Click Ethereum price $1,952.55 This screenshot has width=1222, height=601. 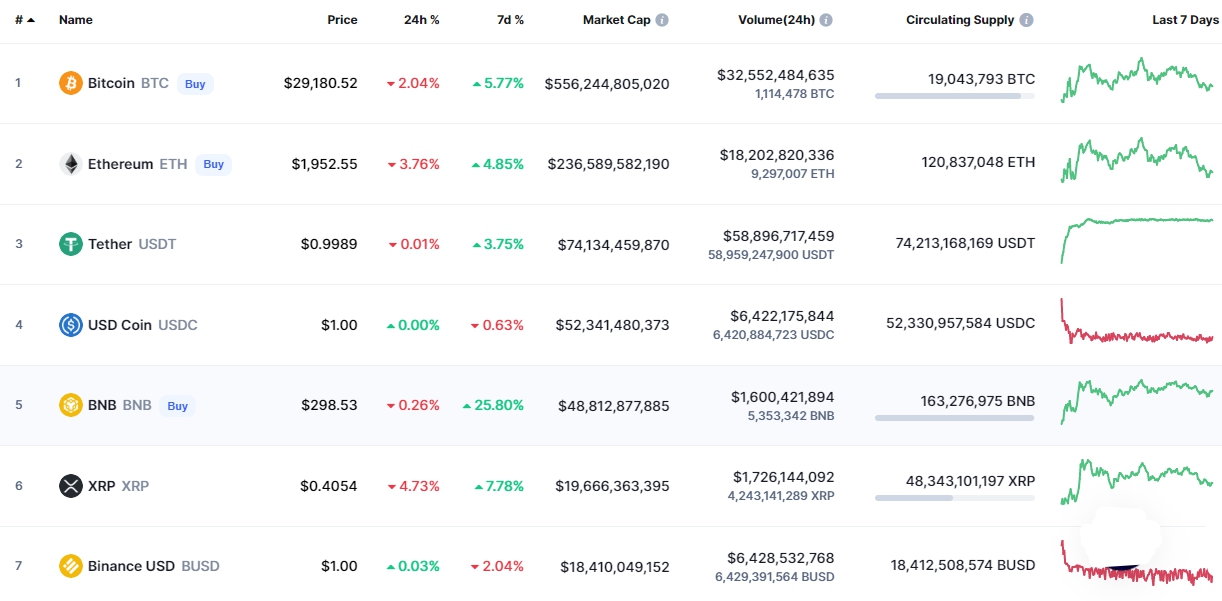coord(324,164)
